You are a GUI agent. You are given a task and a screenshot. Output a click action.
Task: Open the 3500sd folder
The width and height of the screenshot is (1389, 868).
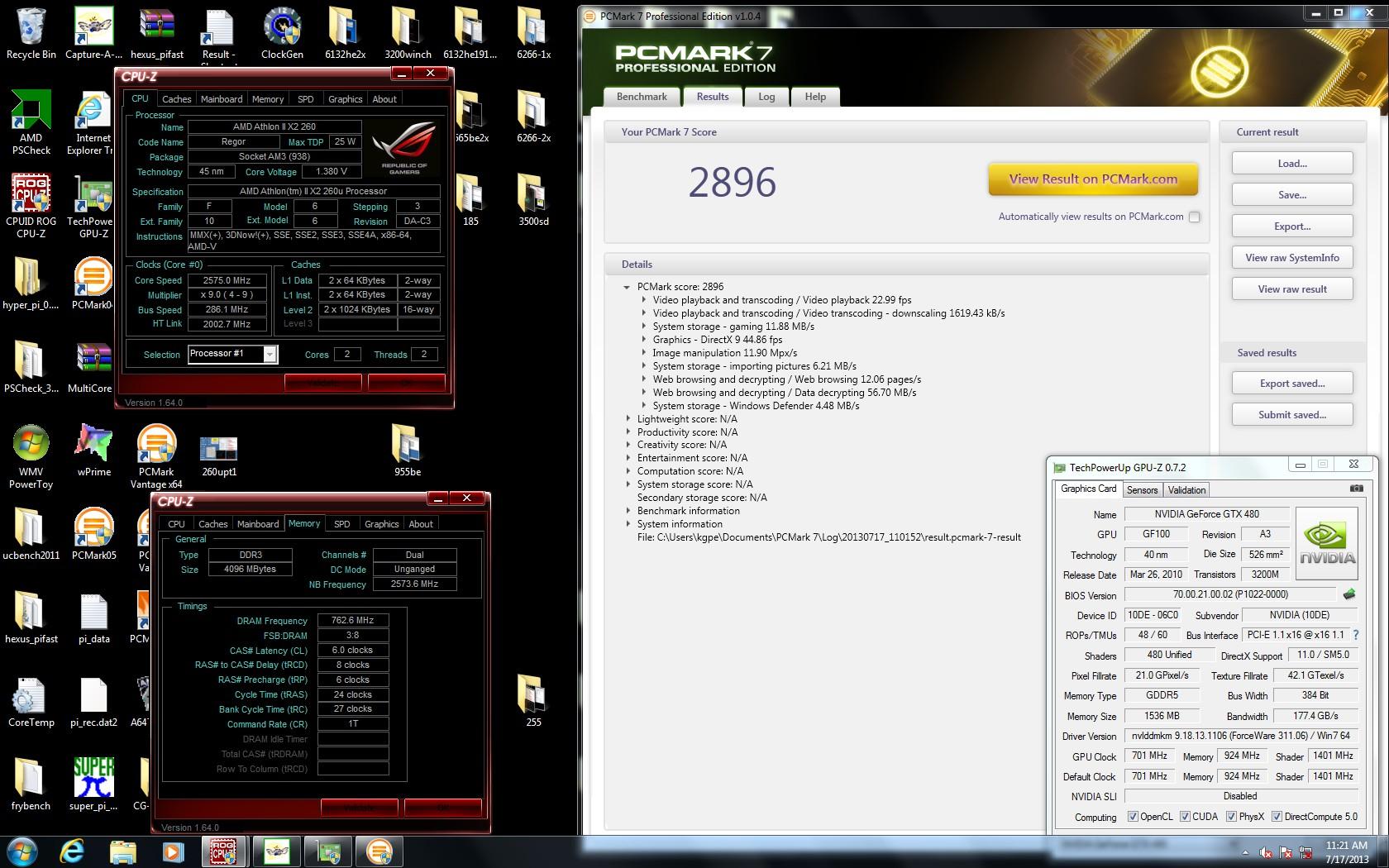tap(533, 199)
